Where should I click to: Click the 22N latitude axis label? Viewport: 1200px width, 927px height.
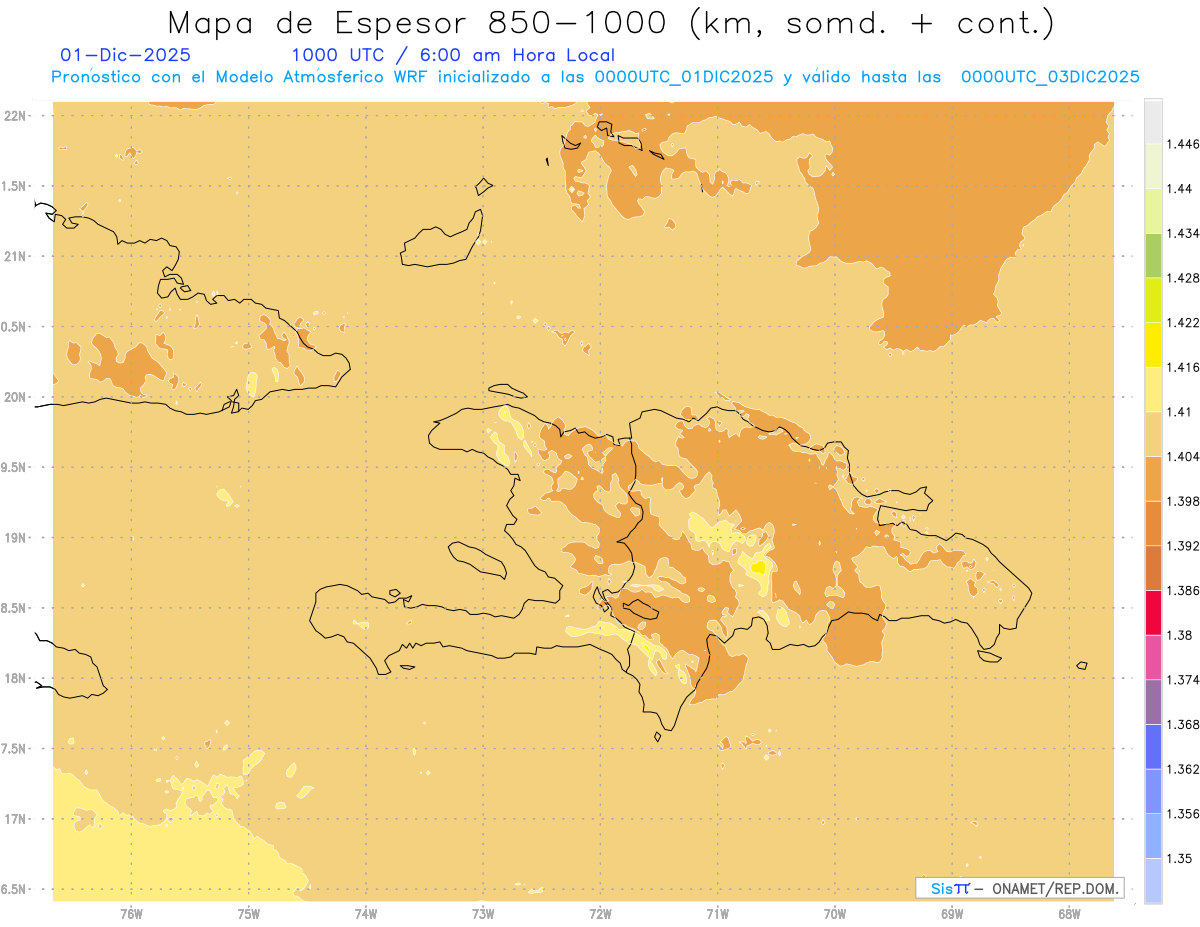(17, 116)
